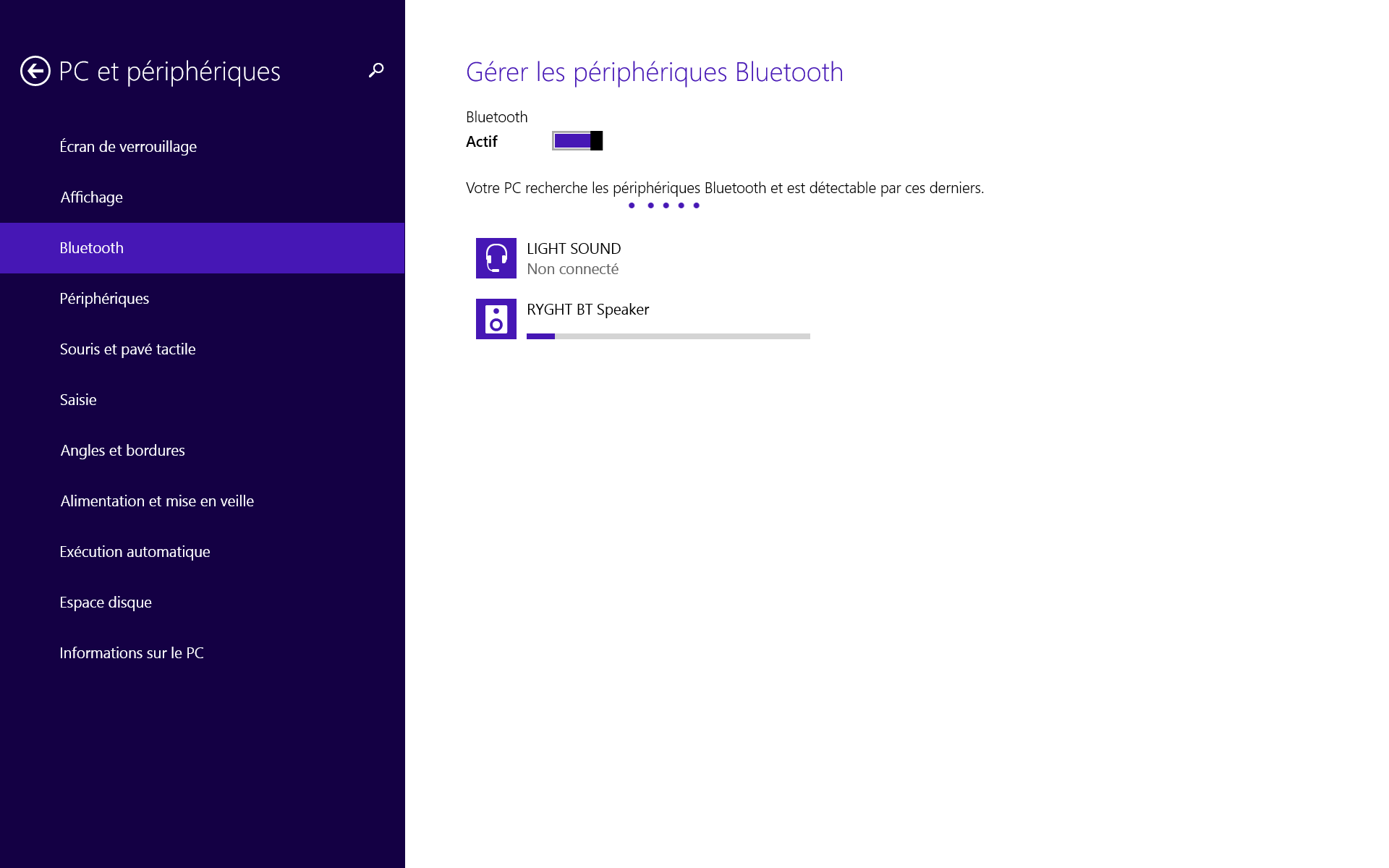Viewport: 1389px width, 868px height.
Task: Click Alimentation et mise en veille option
Action: 156,501
